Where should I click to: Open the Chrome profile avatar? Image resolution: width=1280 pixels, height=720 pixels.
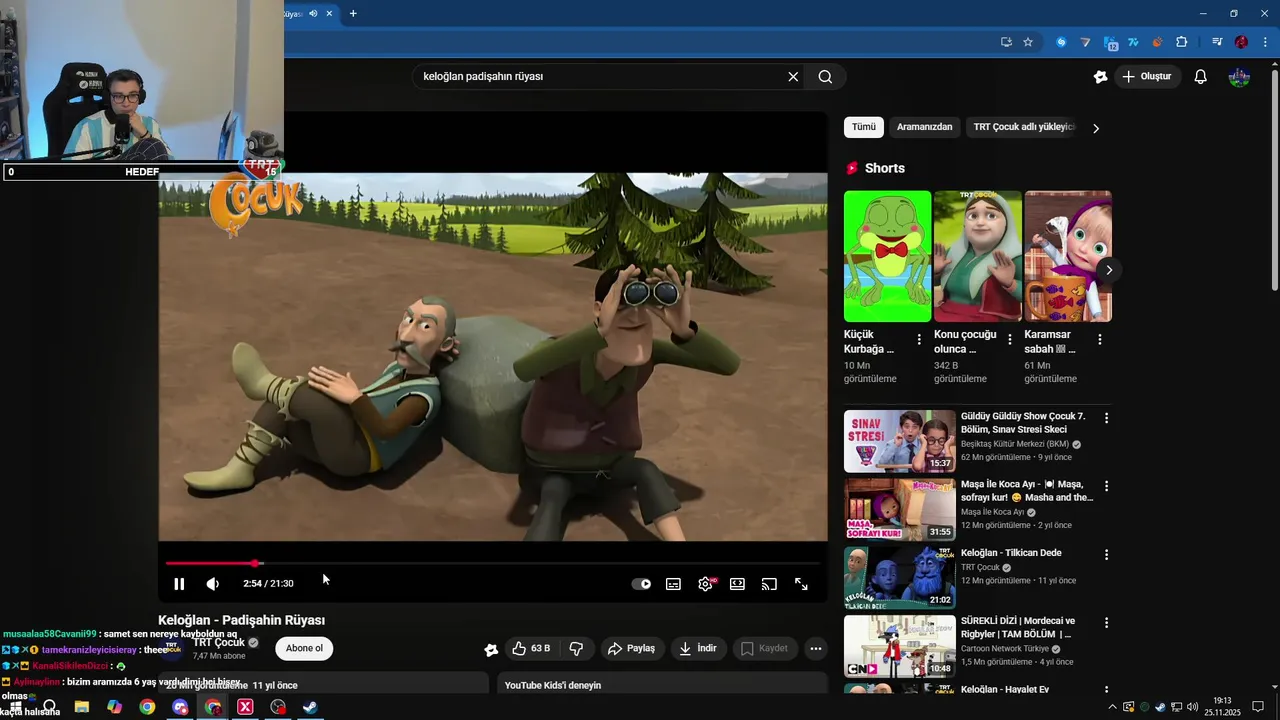pyautogui.click(x=1241, y=42)
